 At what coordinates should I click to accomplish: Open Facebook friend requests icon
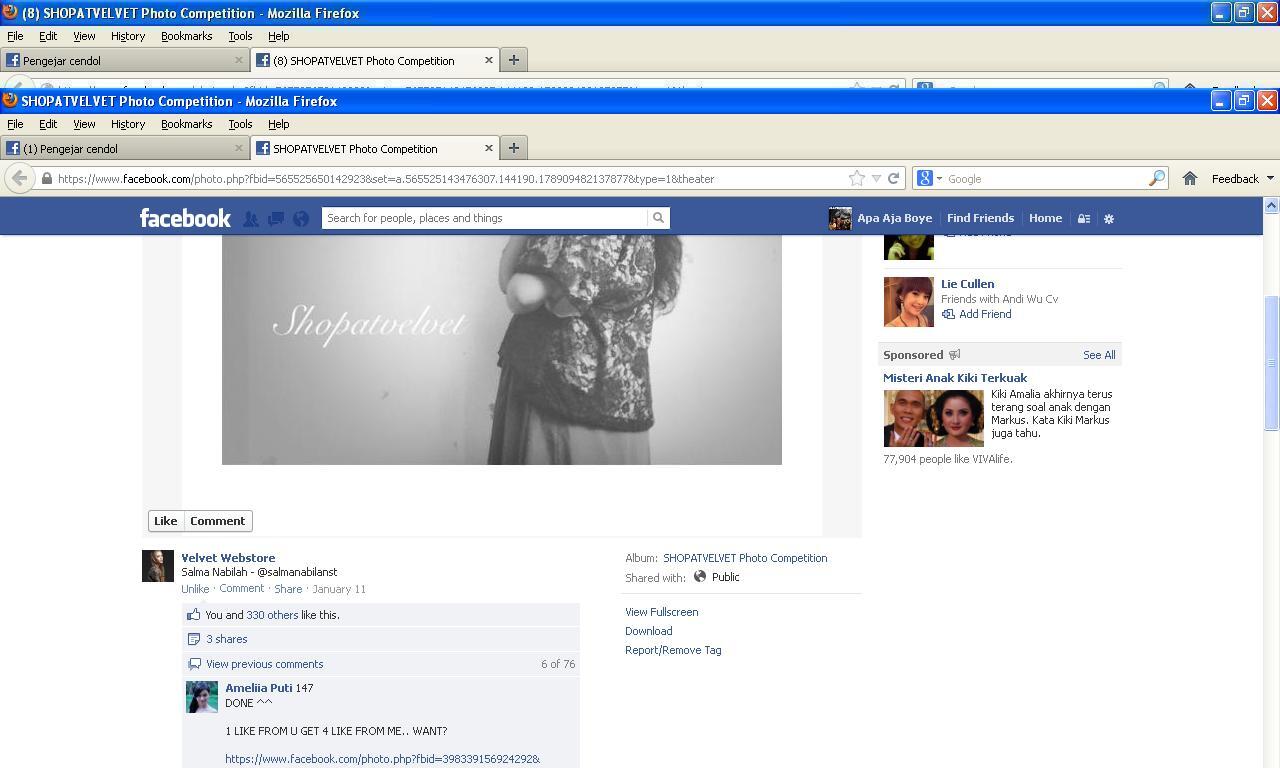[x=250, y=218]
